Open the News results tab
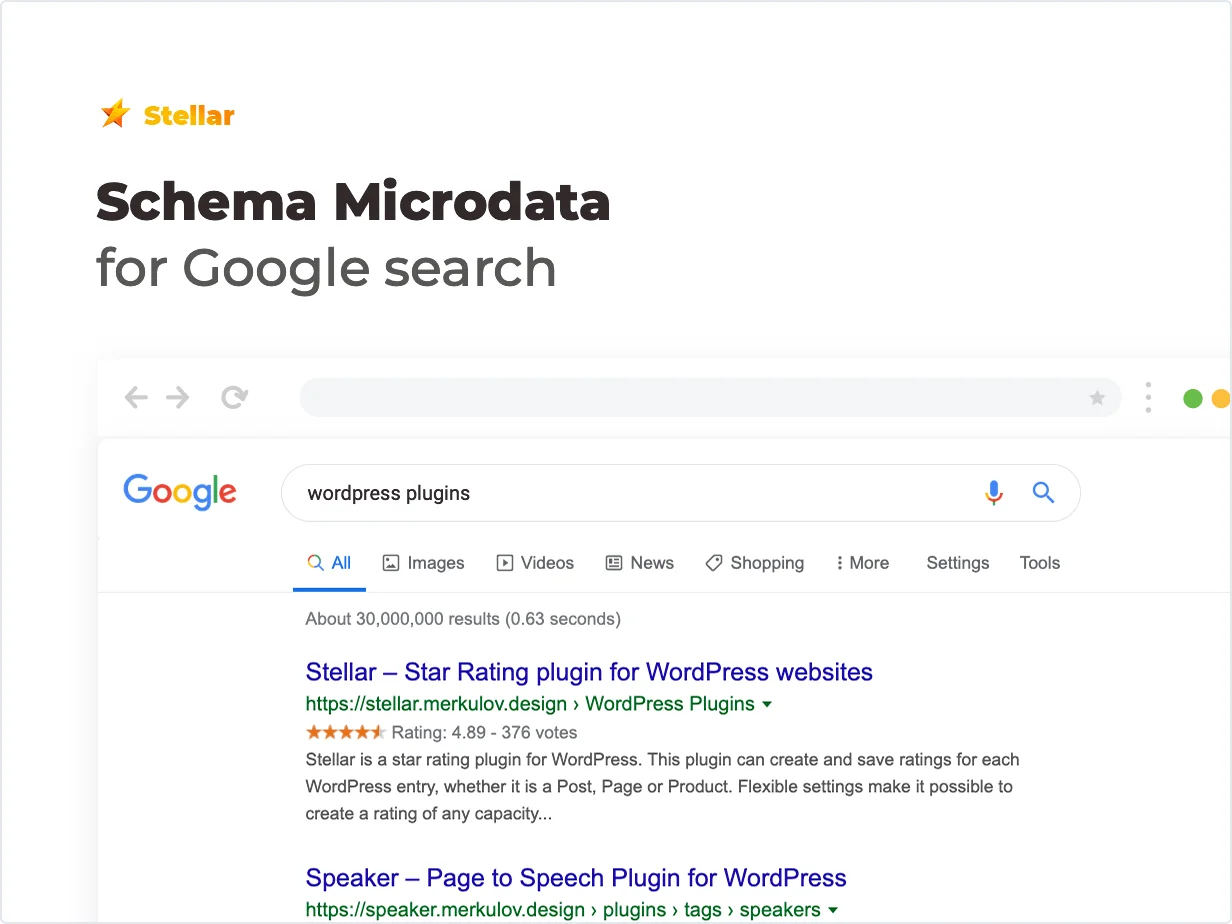 640,563
